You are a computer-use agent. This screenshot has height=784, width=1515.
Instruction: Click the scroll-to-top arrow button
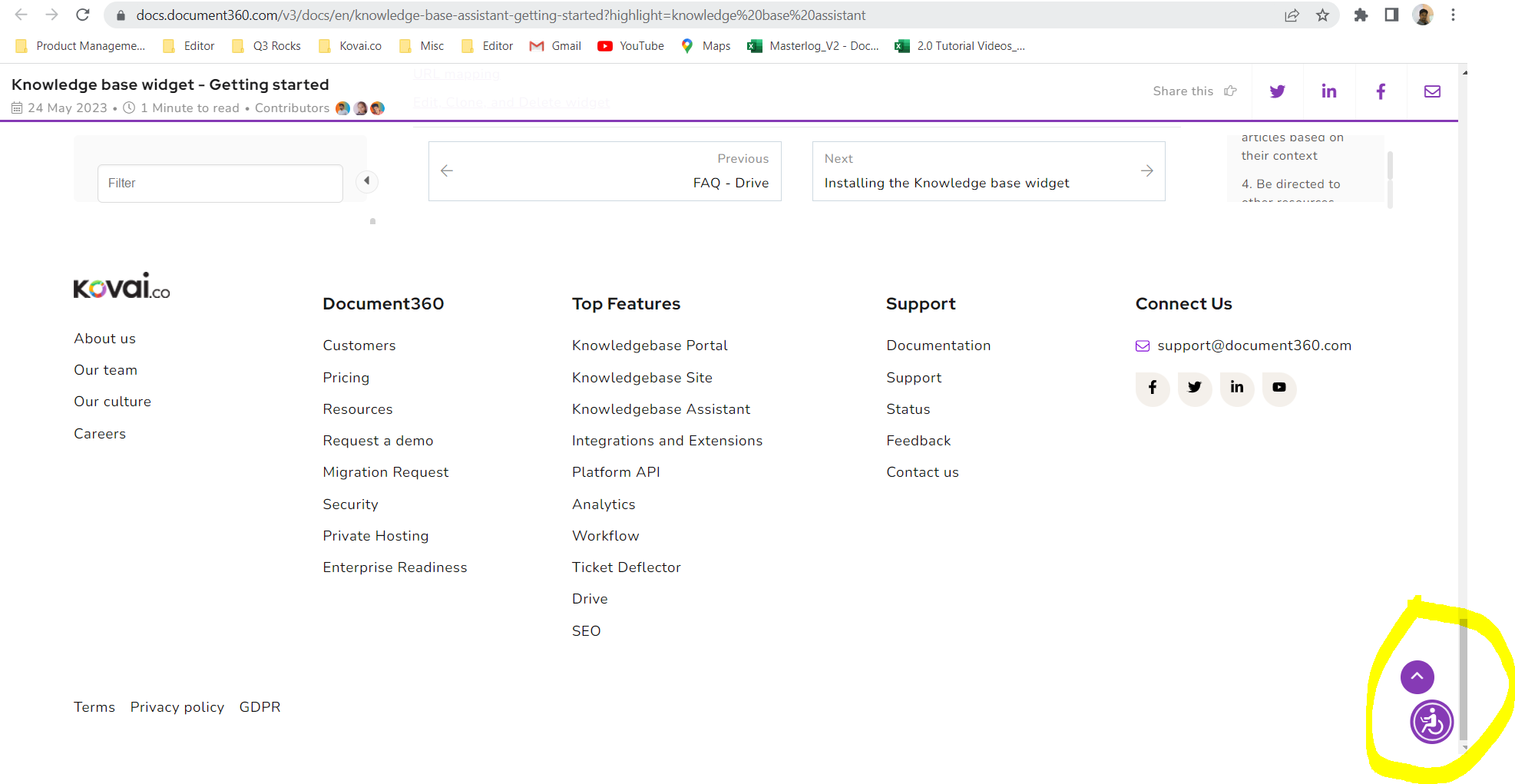coord(1417,676)
